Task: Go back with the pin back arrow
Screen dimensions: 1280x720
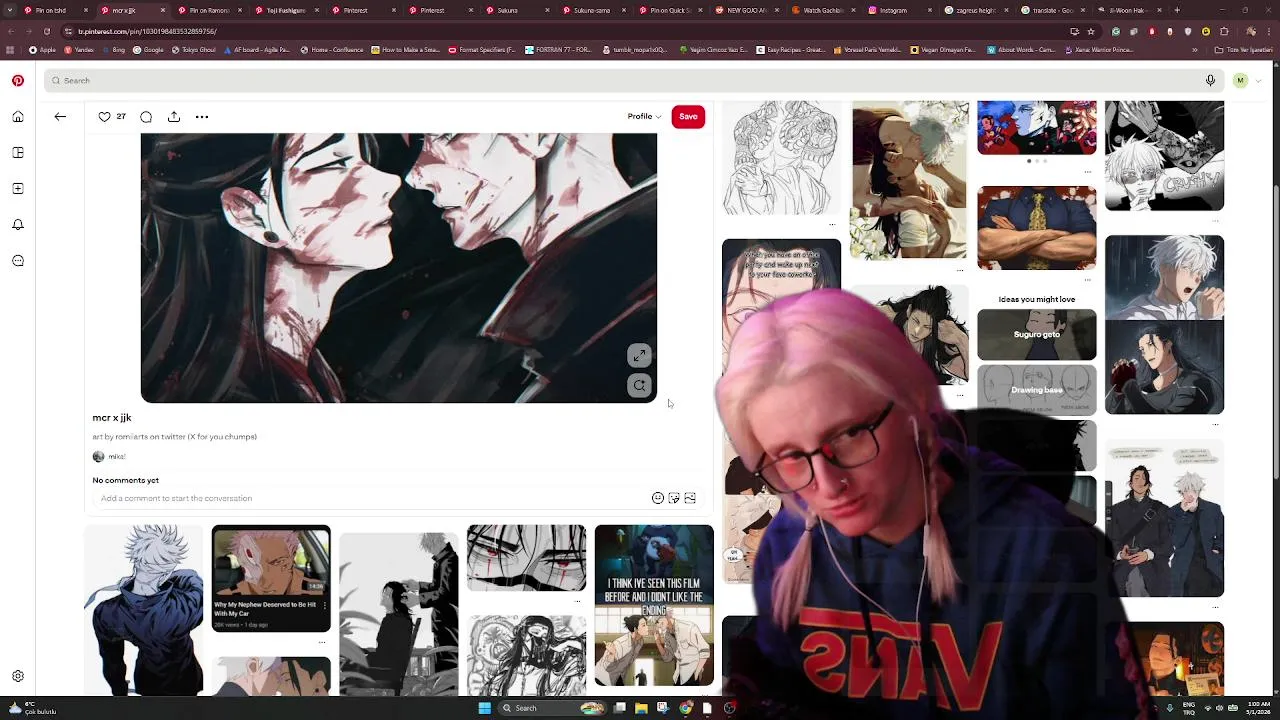Action: [x=60, y=117]
